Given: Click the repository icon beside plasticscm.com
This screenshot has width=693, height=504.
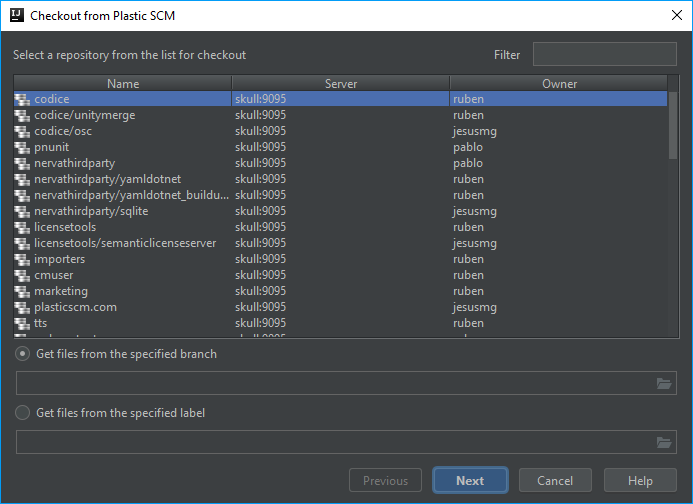Looking at the screenshot, I should tap(22, 307).
